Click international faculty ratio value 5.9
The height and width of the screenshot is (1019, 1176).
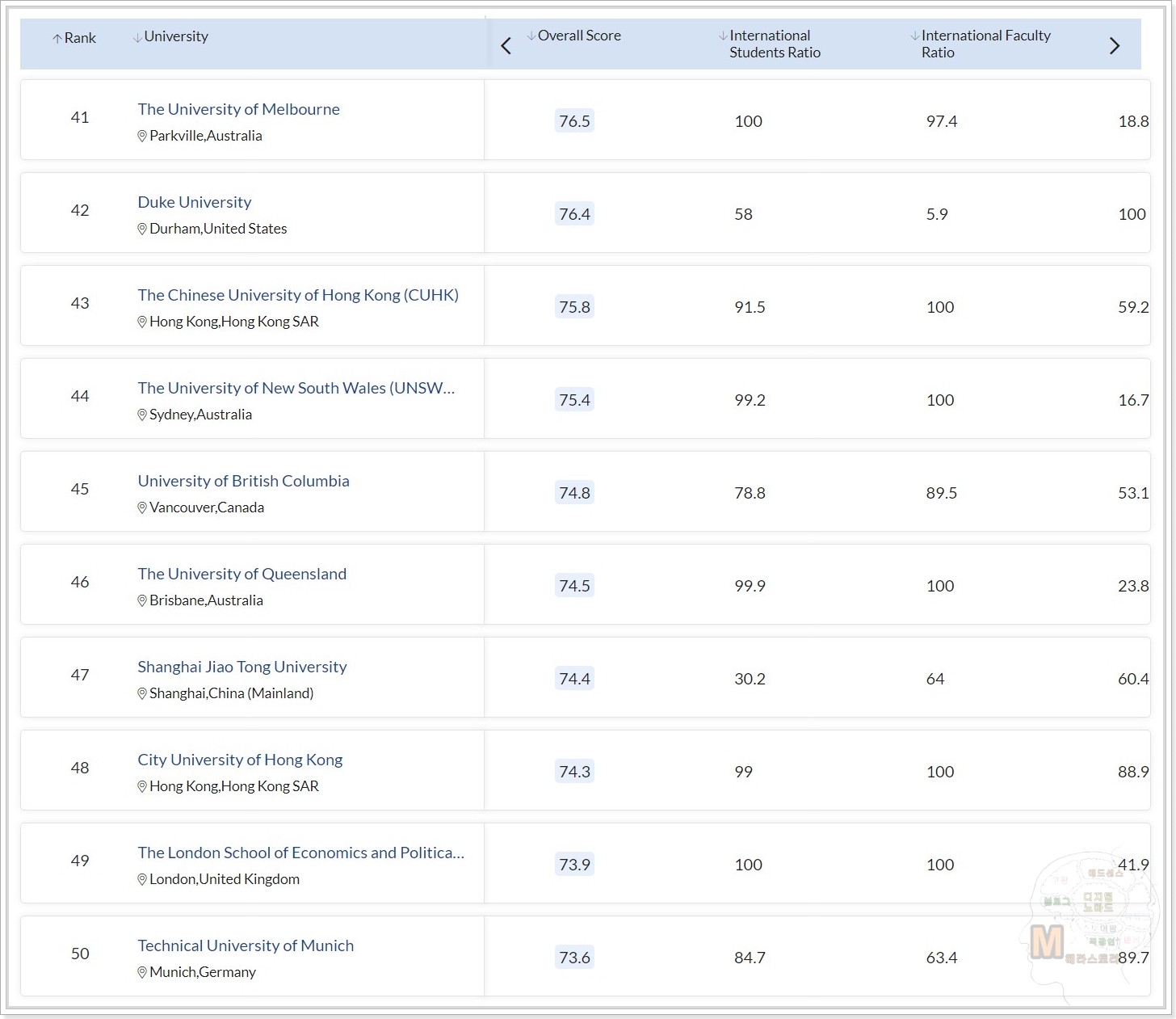[937, 214]
